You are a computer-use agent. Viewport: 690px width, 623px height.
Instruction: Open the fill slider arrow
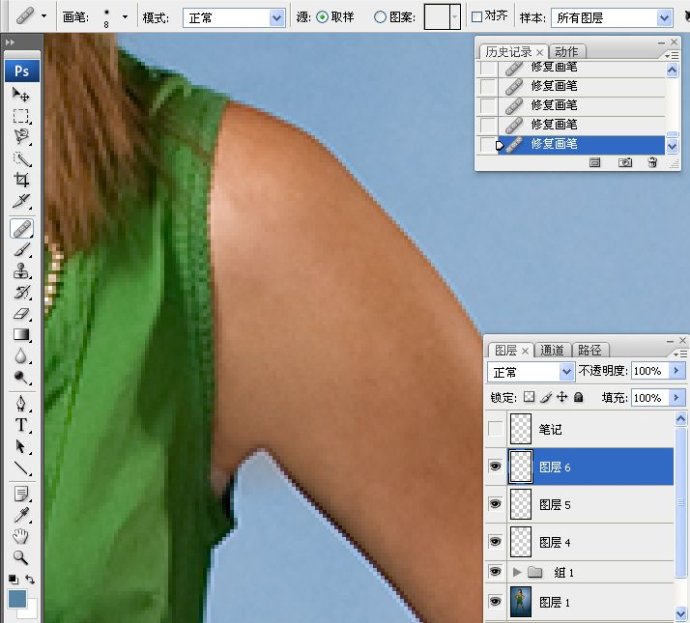click(676, 398)
